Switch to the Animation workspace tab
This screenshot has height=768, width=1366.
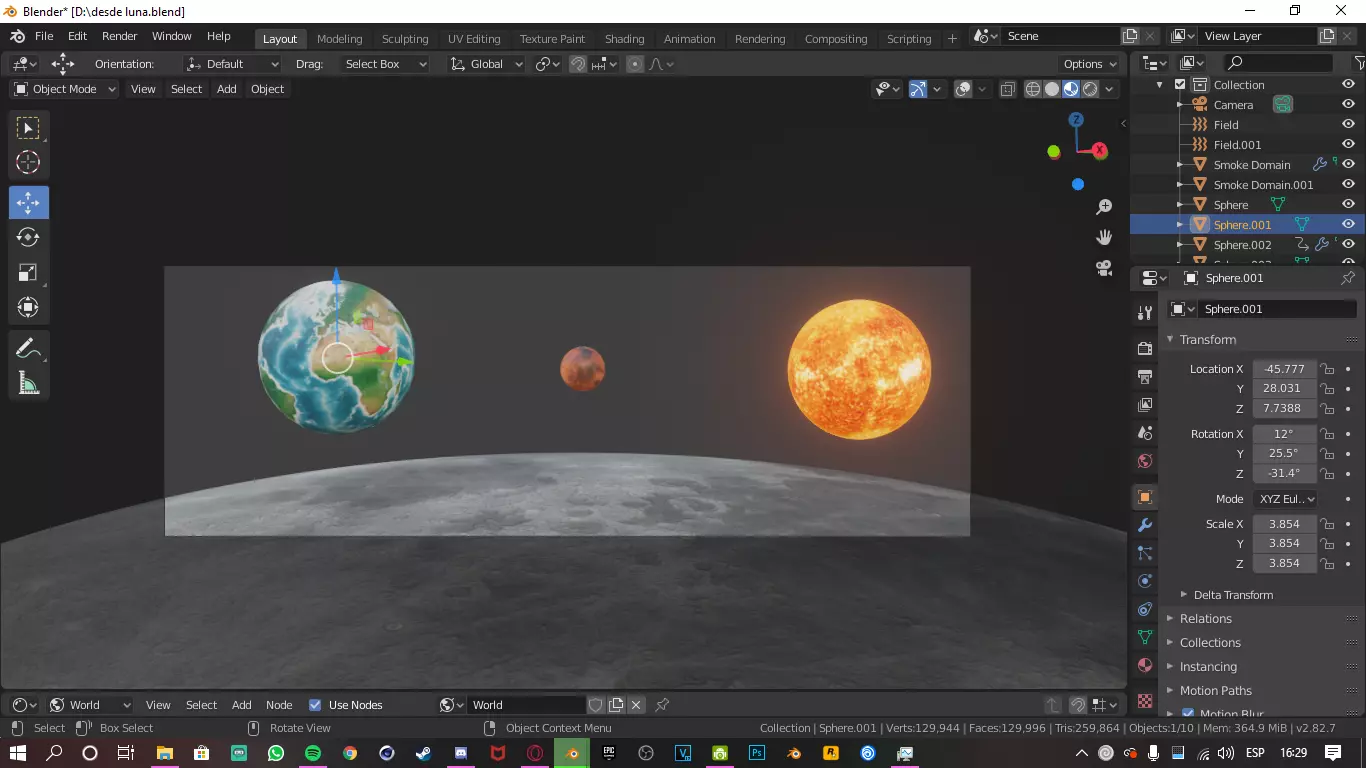tap(690, 39)
